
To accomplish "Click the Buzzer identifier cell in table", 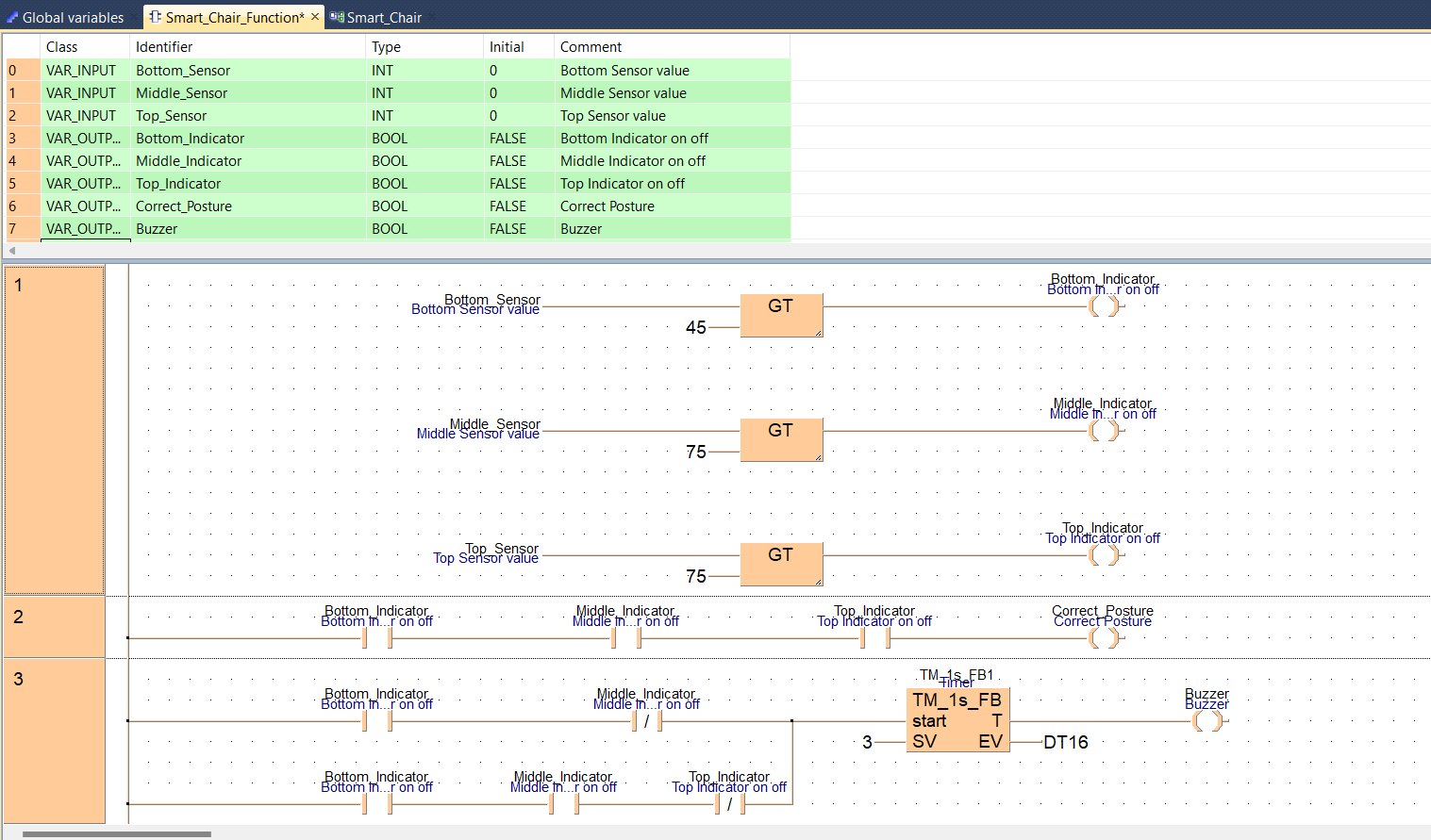I will (247, 228).
